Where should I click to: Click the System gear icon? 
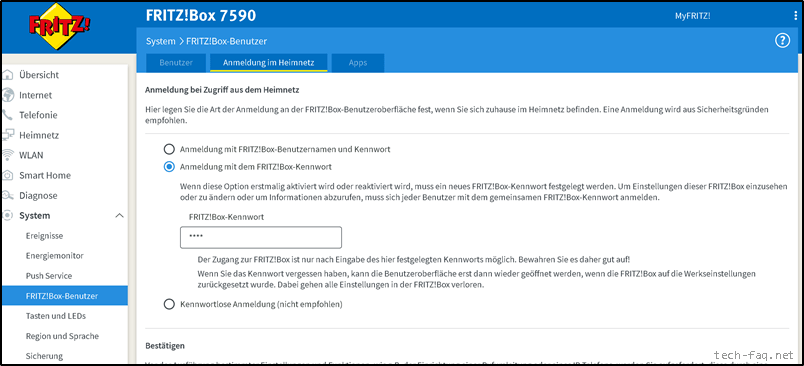[7, 216]
